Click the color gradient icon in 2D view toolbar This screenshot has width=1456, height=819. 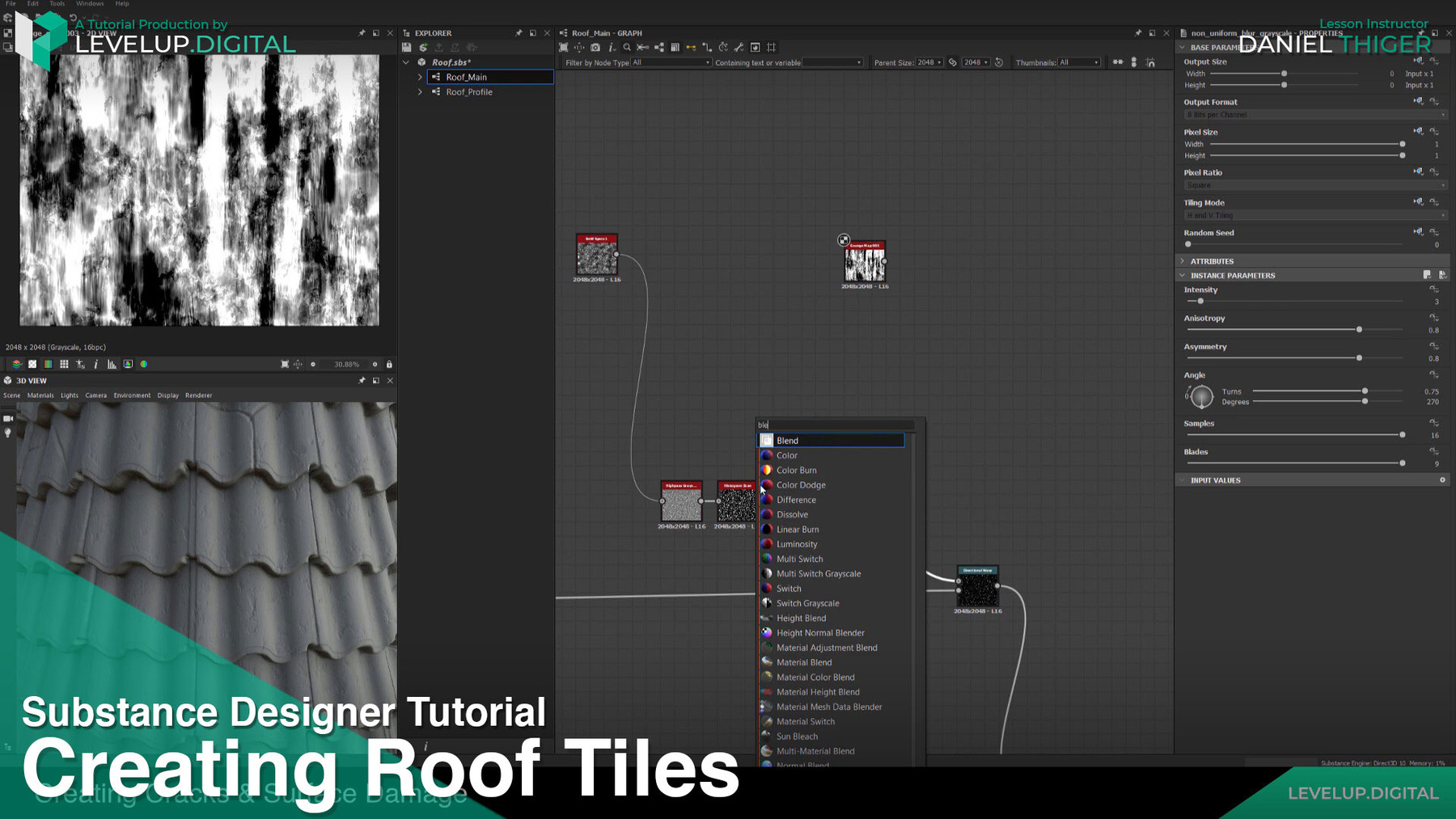(48, 365)
